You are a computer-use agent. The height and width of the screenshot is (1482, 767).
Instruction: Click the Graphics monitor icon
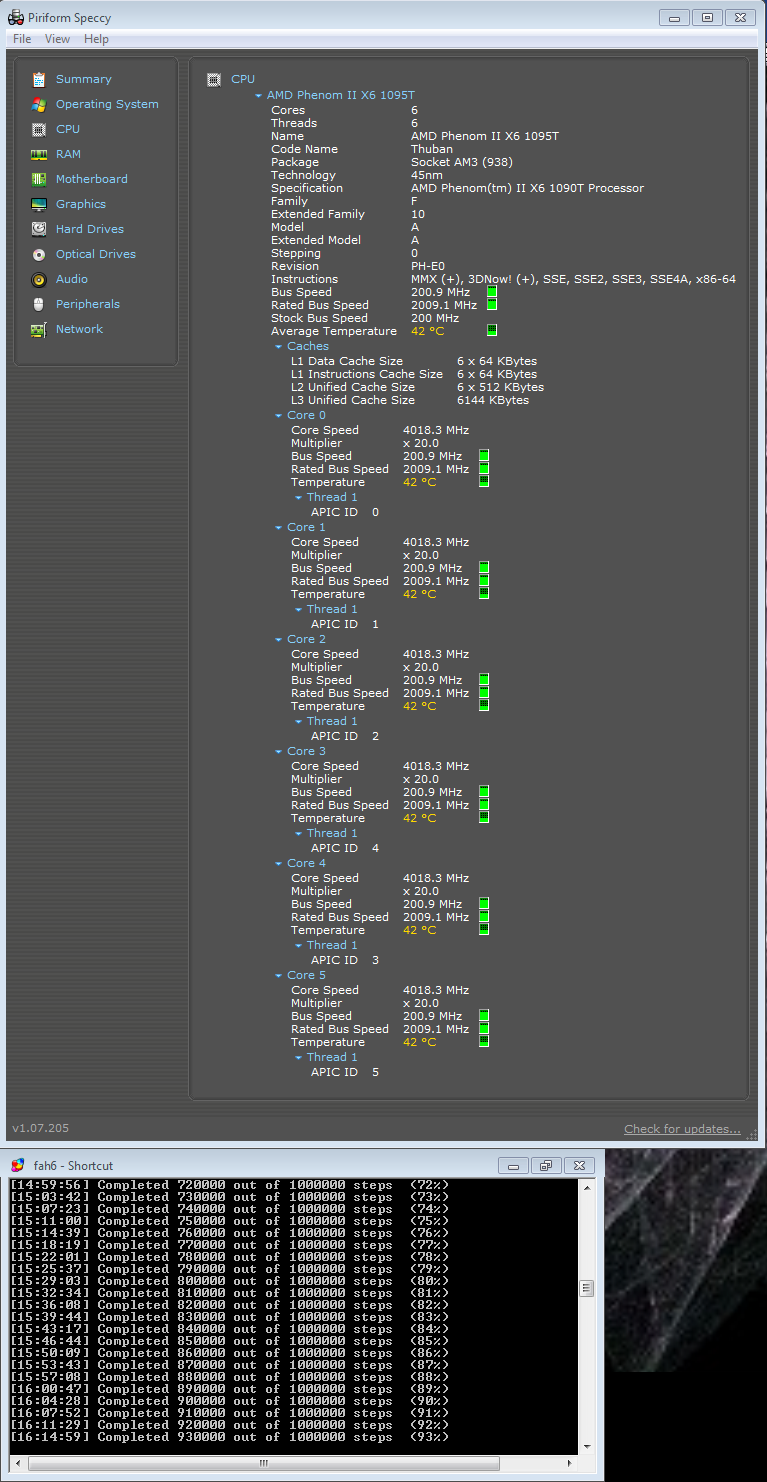point(39,204)
